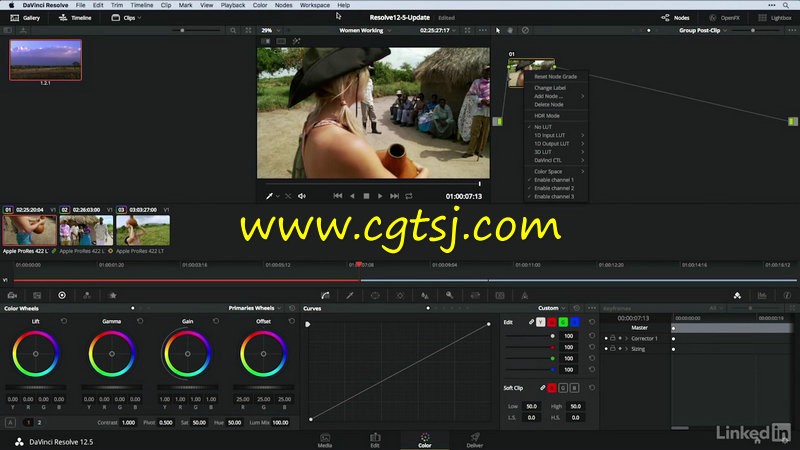Reset the Gain color wheel
The height and width of the screenshot is (450, 800).
(216, 321)
